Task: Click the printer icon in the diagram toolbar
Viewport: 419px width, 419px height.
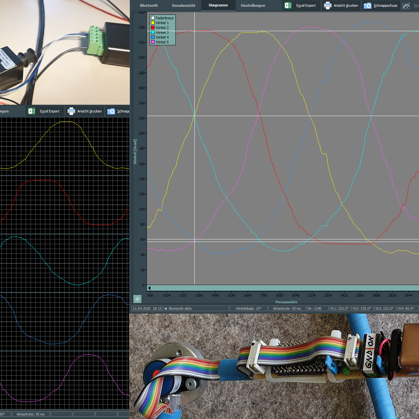Action: [x=328, y=5]
